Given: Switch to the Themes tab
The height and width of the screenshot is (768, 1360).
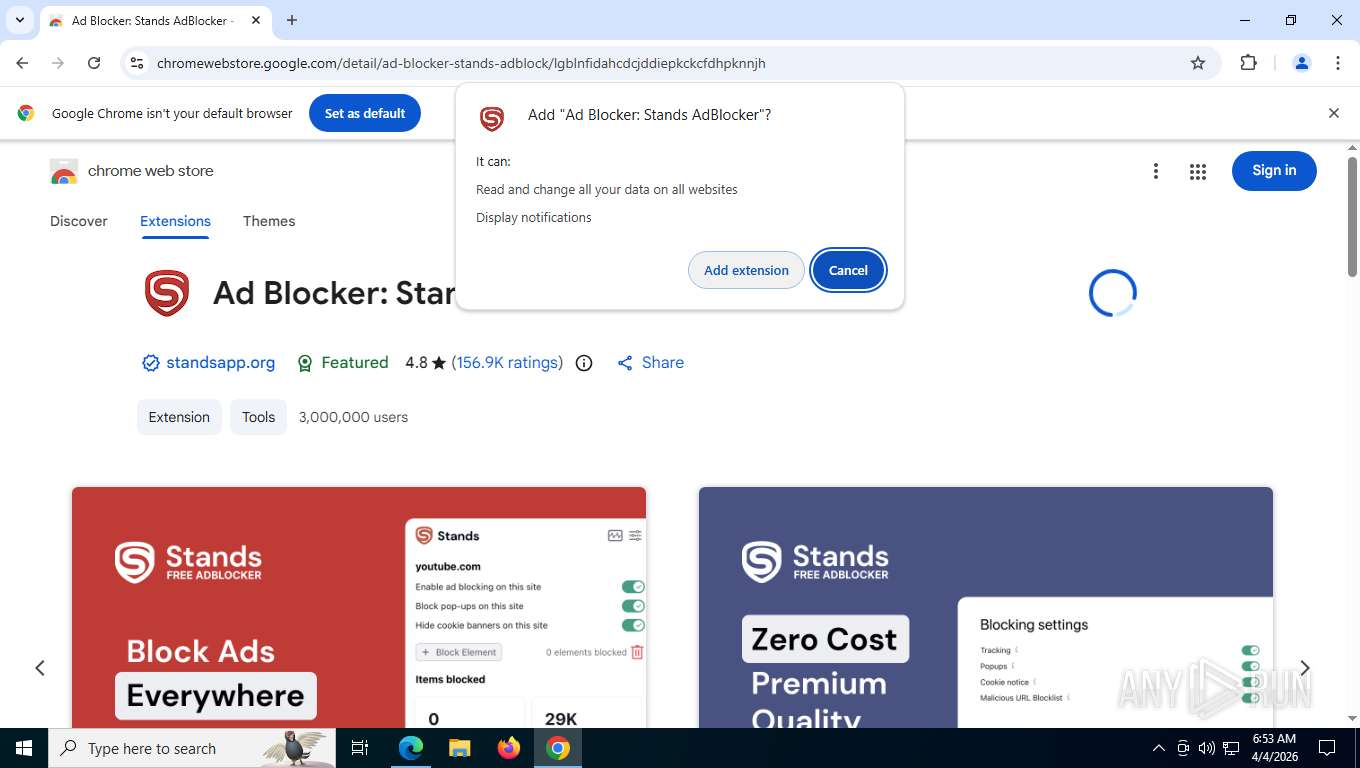Looking at the screenshot, I should coord(269,221).
